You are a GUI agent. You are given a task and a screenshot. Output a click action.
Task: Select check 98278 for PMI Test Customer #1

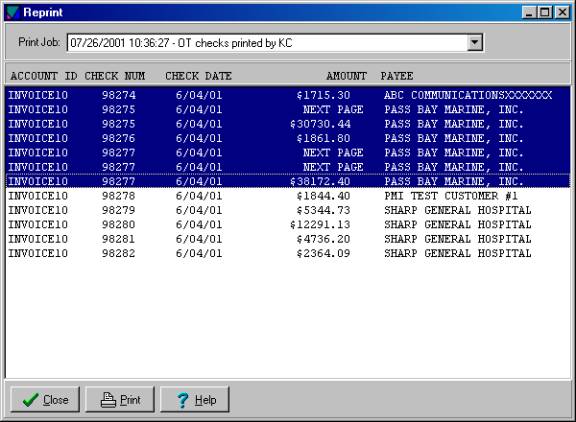click(x=288, y=196)
